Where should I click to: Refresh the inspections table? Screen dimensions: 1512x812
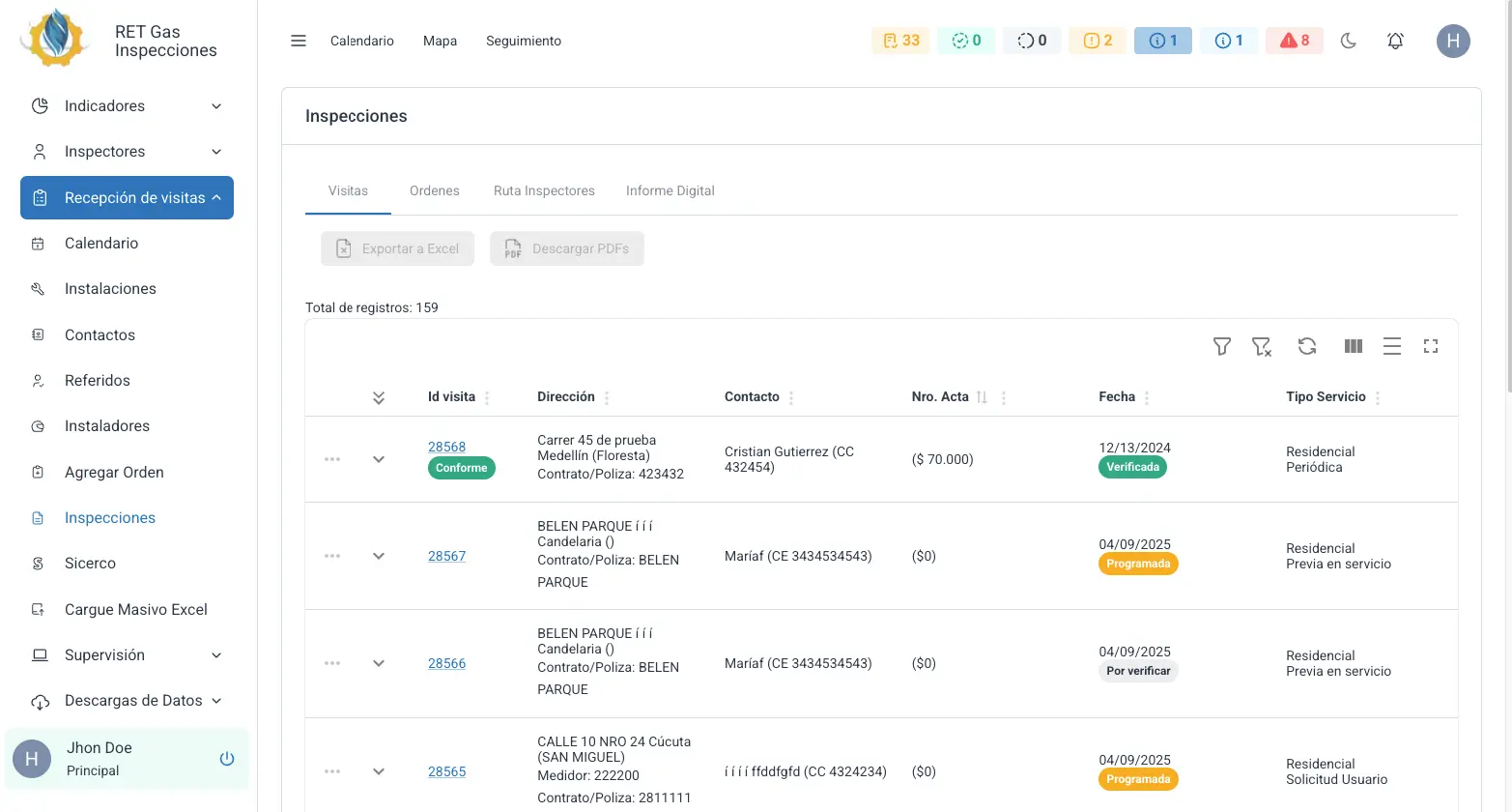click(1307, 346)
